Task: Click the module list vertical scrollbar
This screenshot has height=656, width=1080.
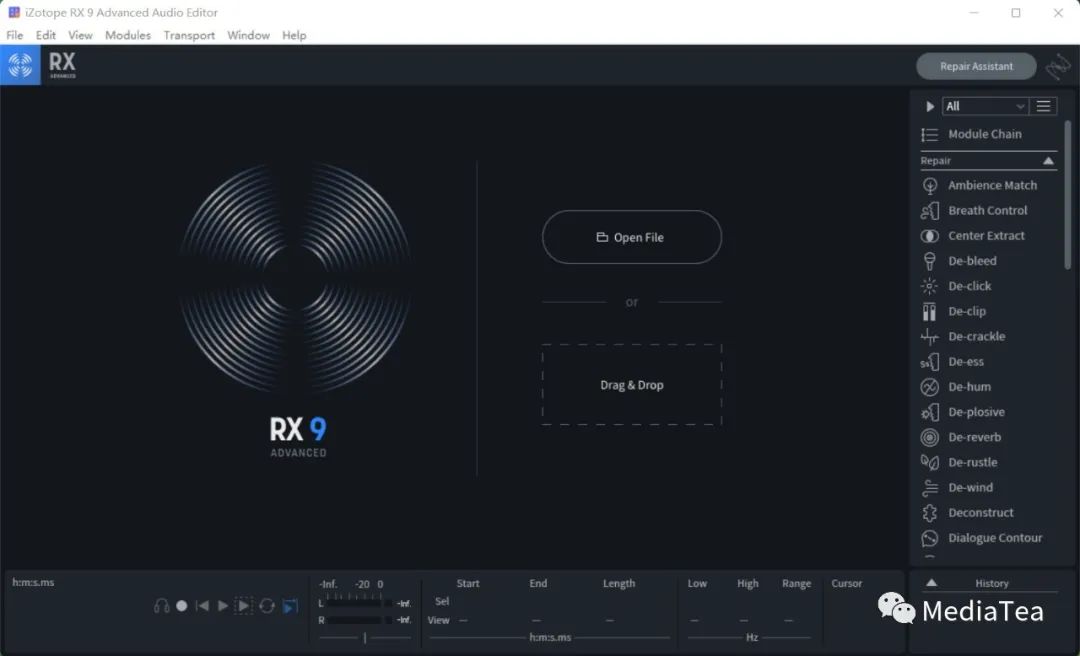Action: pos(1068,195)
